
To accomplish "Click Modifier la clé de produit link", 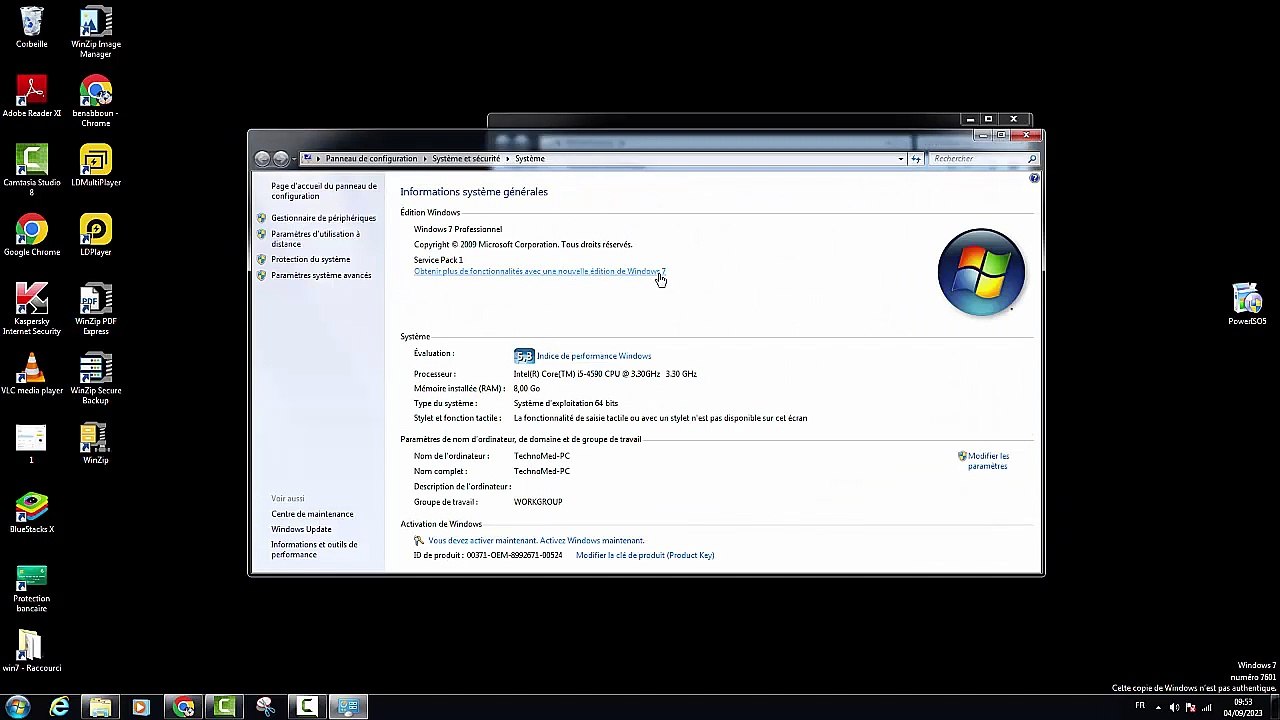I will tap(645, 555).
